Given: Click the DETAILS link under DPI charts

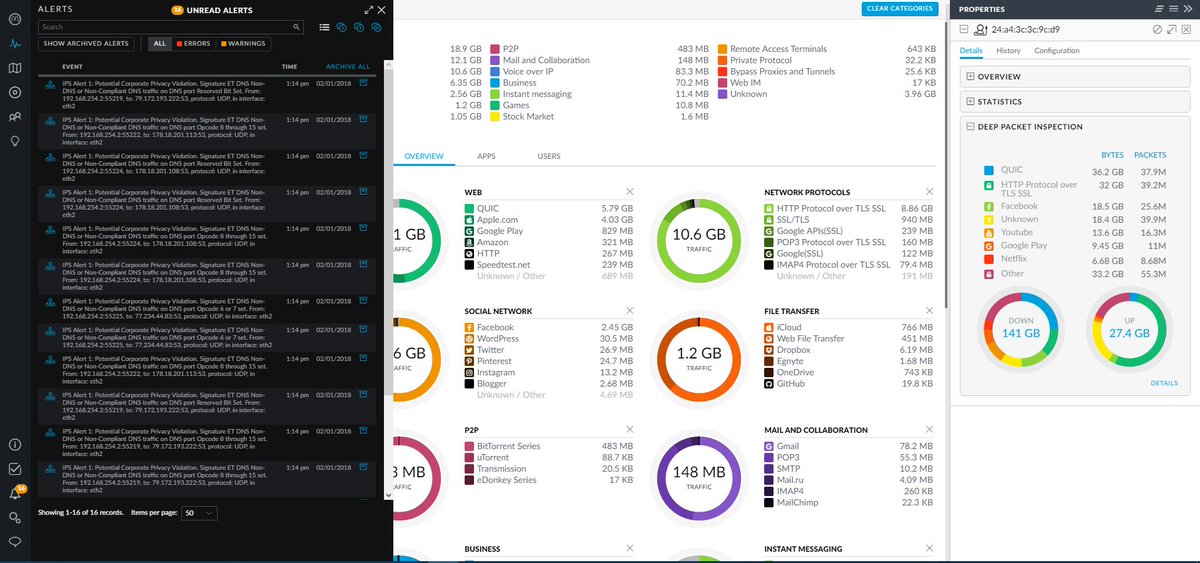Looking at the screenshot, I should pyautogui.click(x=1163, y=383).
